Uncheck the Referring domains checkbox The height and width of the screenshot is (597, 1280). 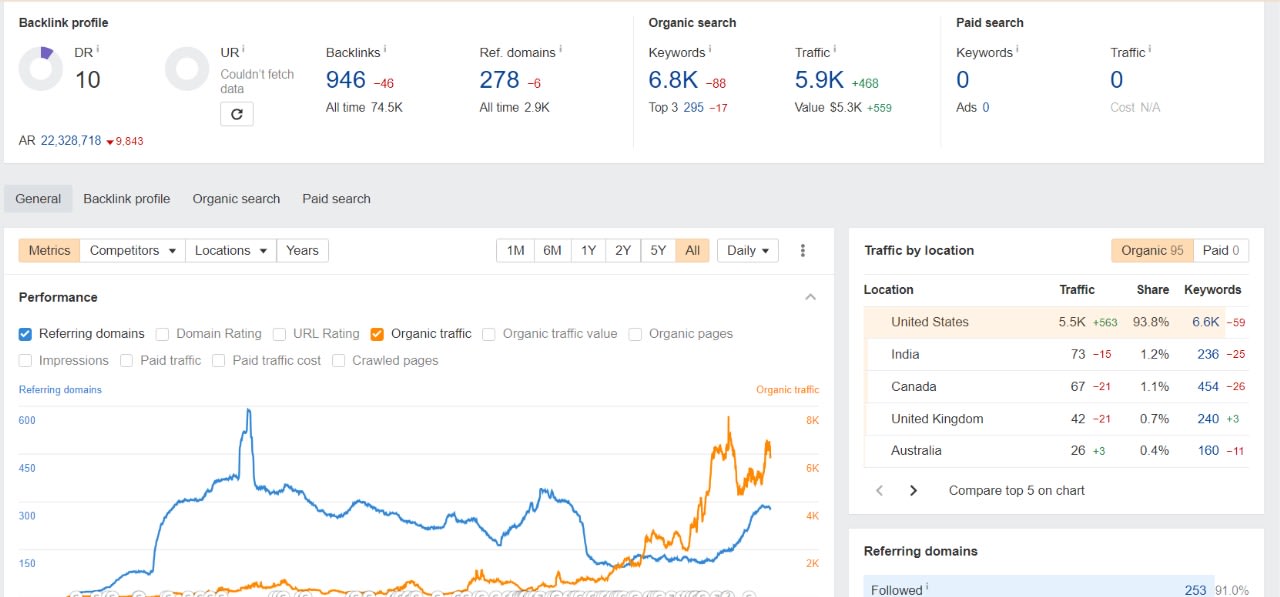point(26,334)
